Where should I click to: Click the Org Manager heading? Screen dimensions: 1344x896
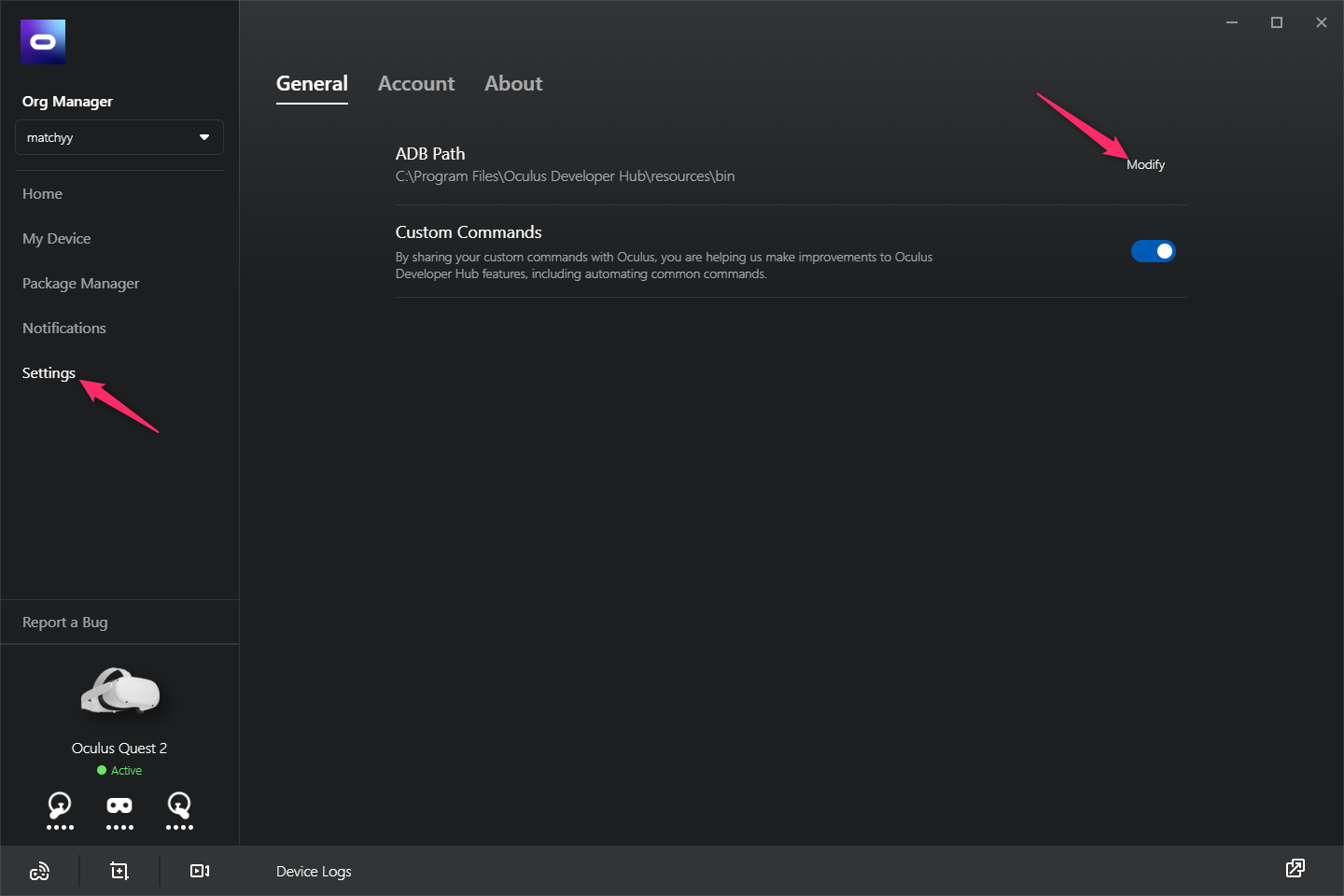(67, 102)
